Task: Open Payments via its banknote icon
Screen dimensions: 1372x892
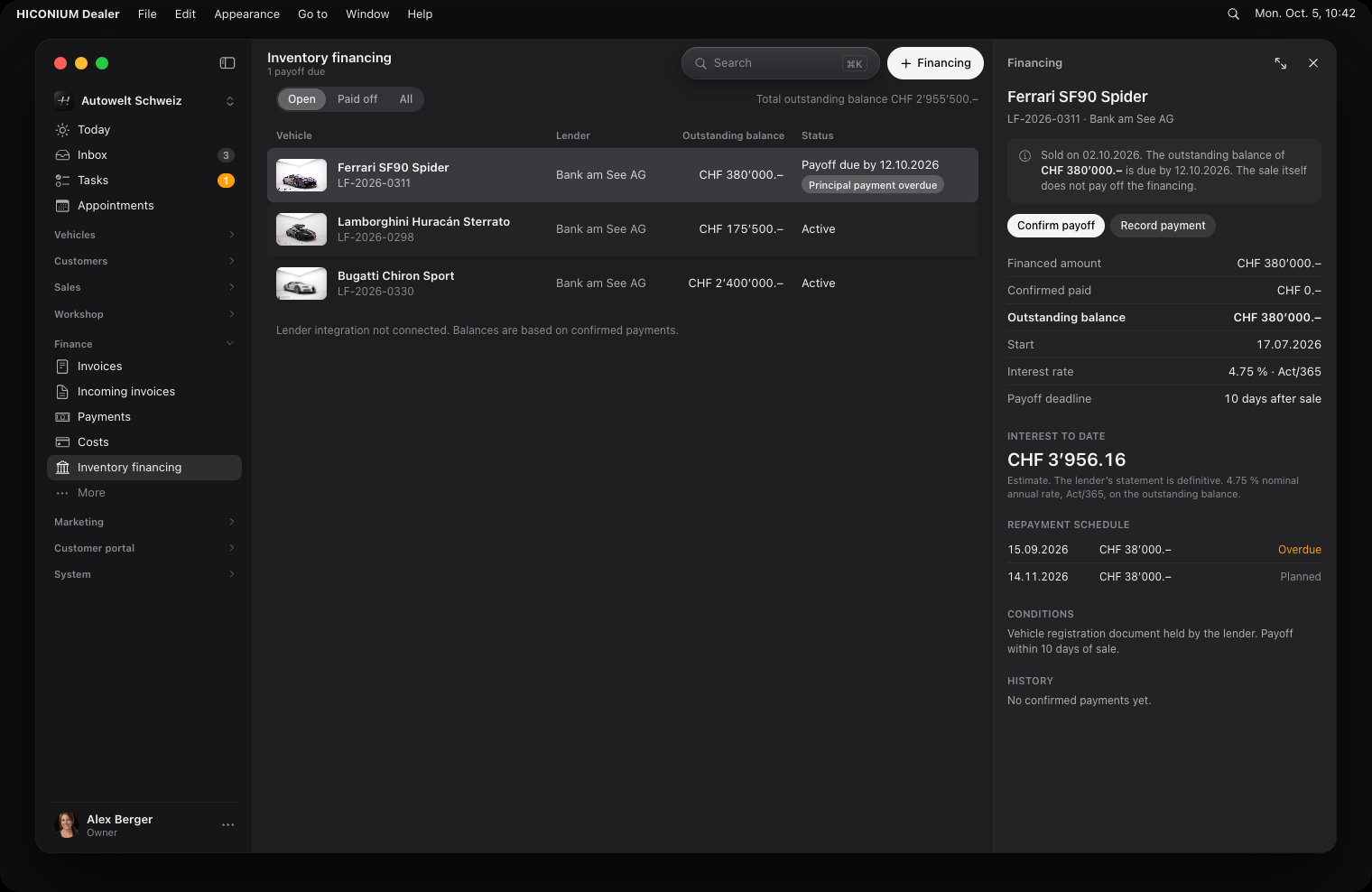Action: click(62, 417)
